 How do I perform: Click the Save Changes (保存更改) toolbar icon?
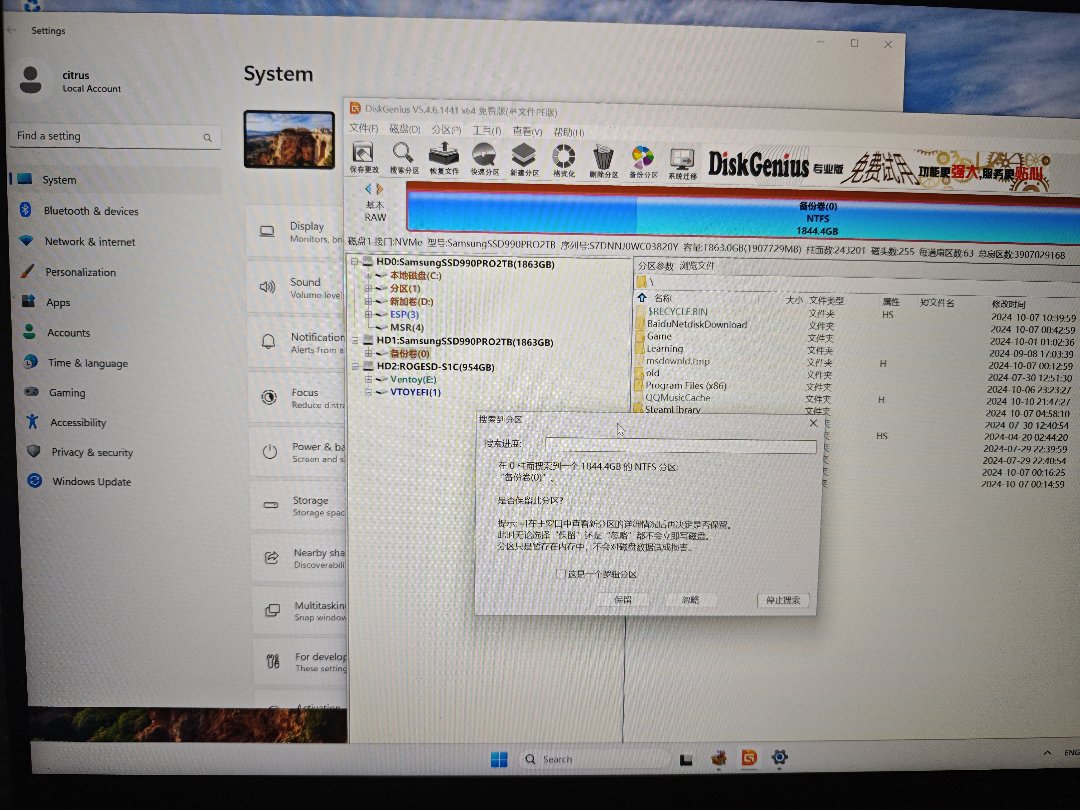(x=364, y=158)
